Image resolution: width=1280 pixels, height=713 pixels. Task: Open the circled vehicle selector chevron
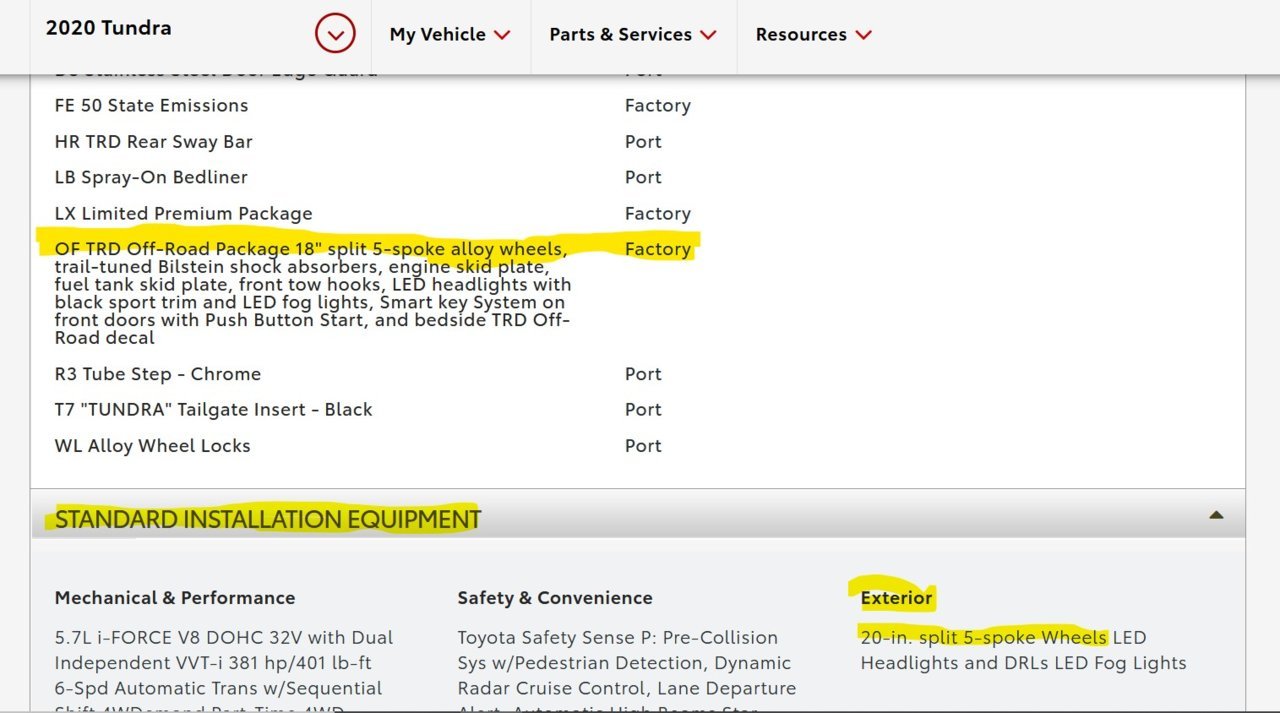click(335, 35)
